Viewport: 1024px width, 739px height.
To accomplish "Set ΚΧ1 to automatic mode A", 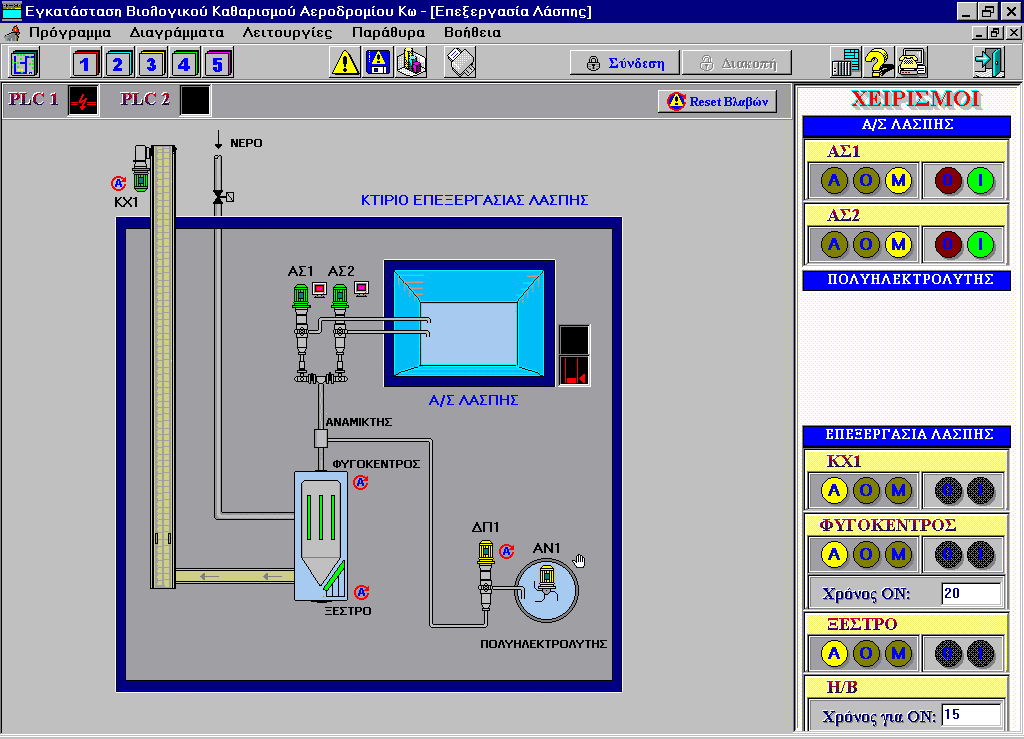I will [x=834, y=490].
